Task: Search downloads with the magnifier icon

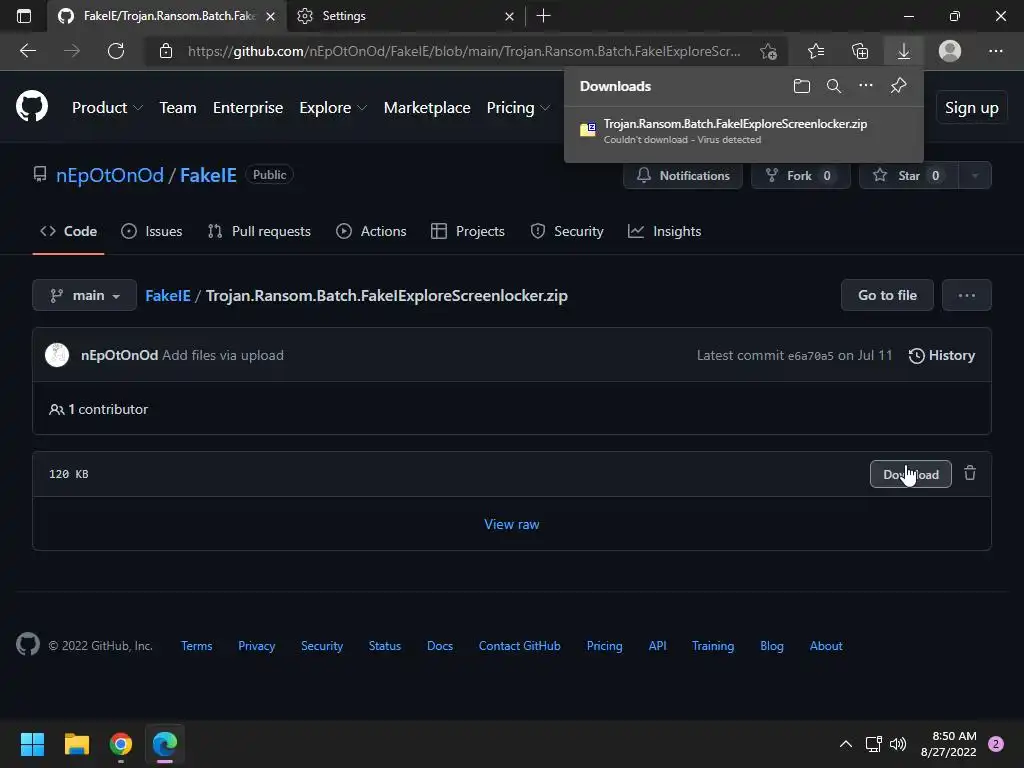Action: click(x=833, y=86)
